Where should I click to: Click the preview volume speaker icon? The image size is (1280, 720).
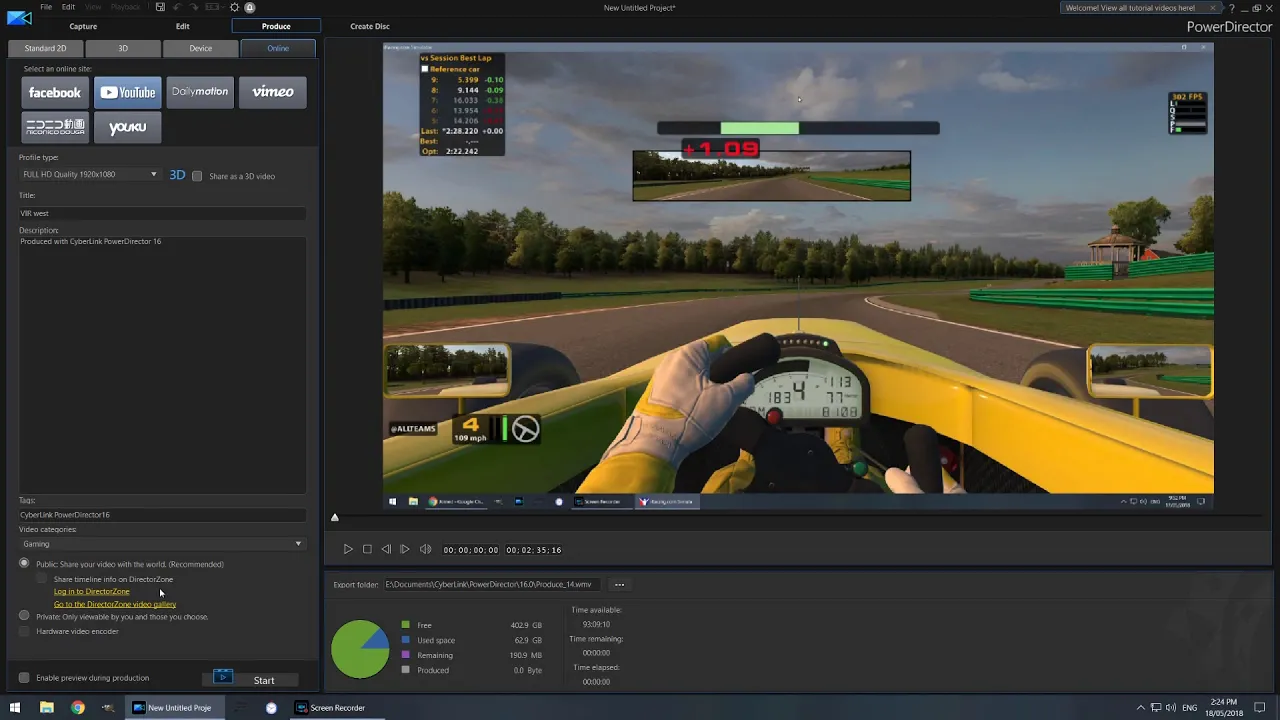[x=425, y=549]
